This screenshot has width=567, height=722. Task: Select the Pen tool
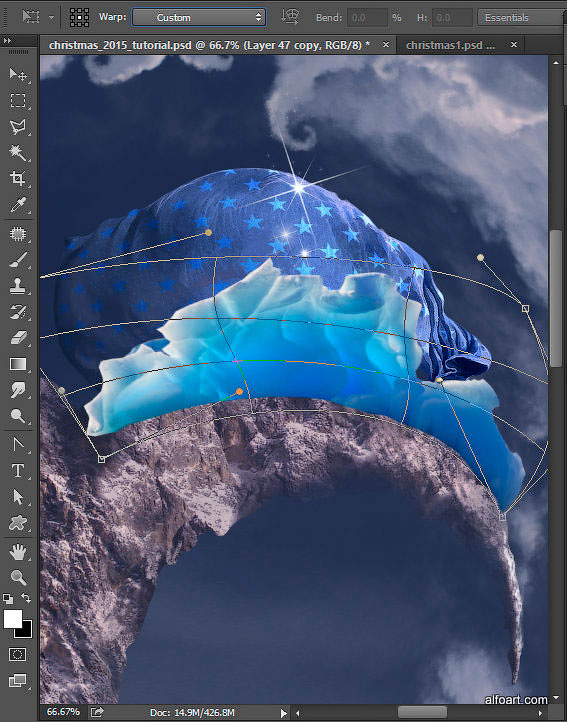18,444
